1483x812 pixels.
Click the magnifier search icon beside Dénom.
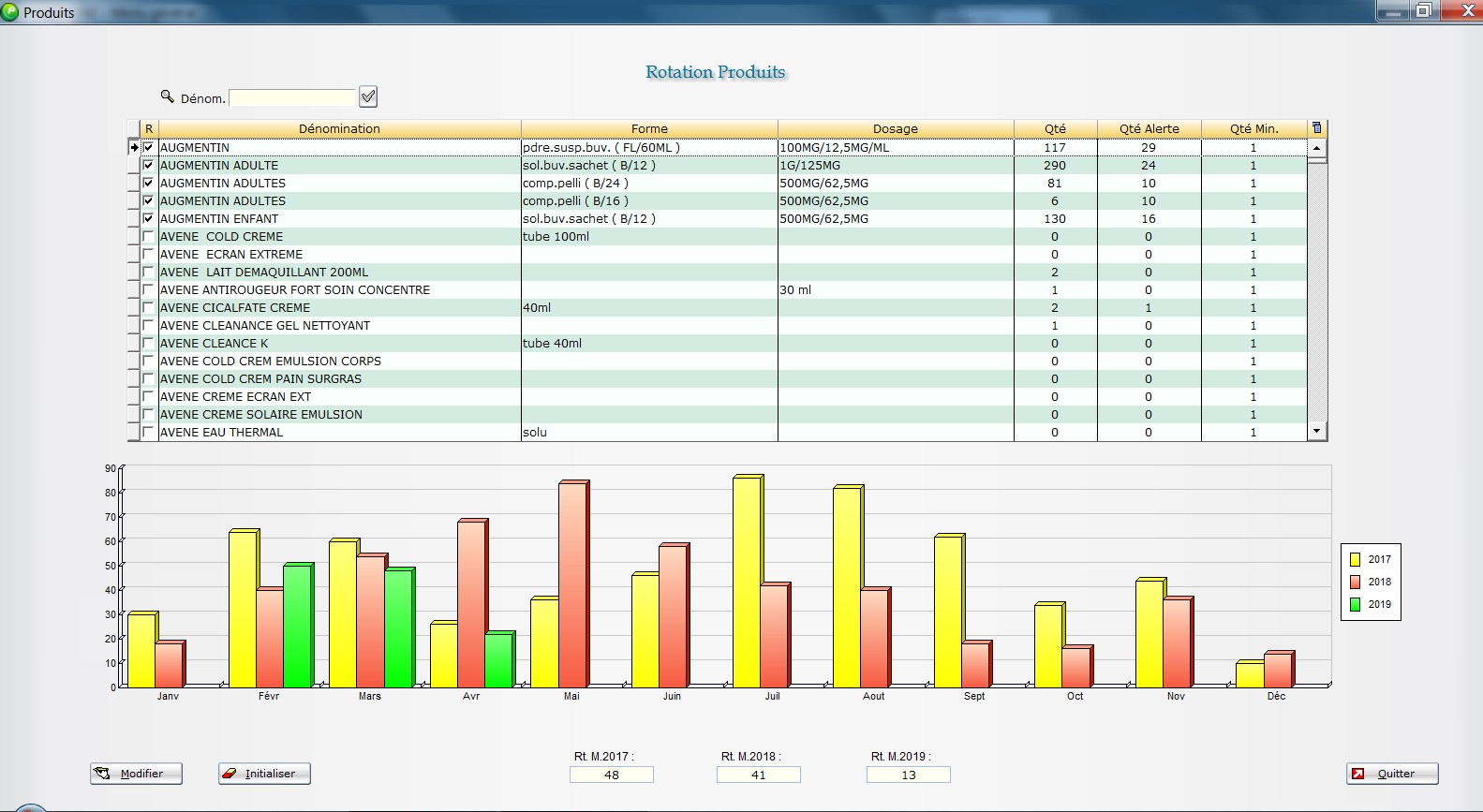168,96
